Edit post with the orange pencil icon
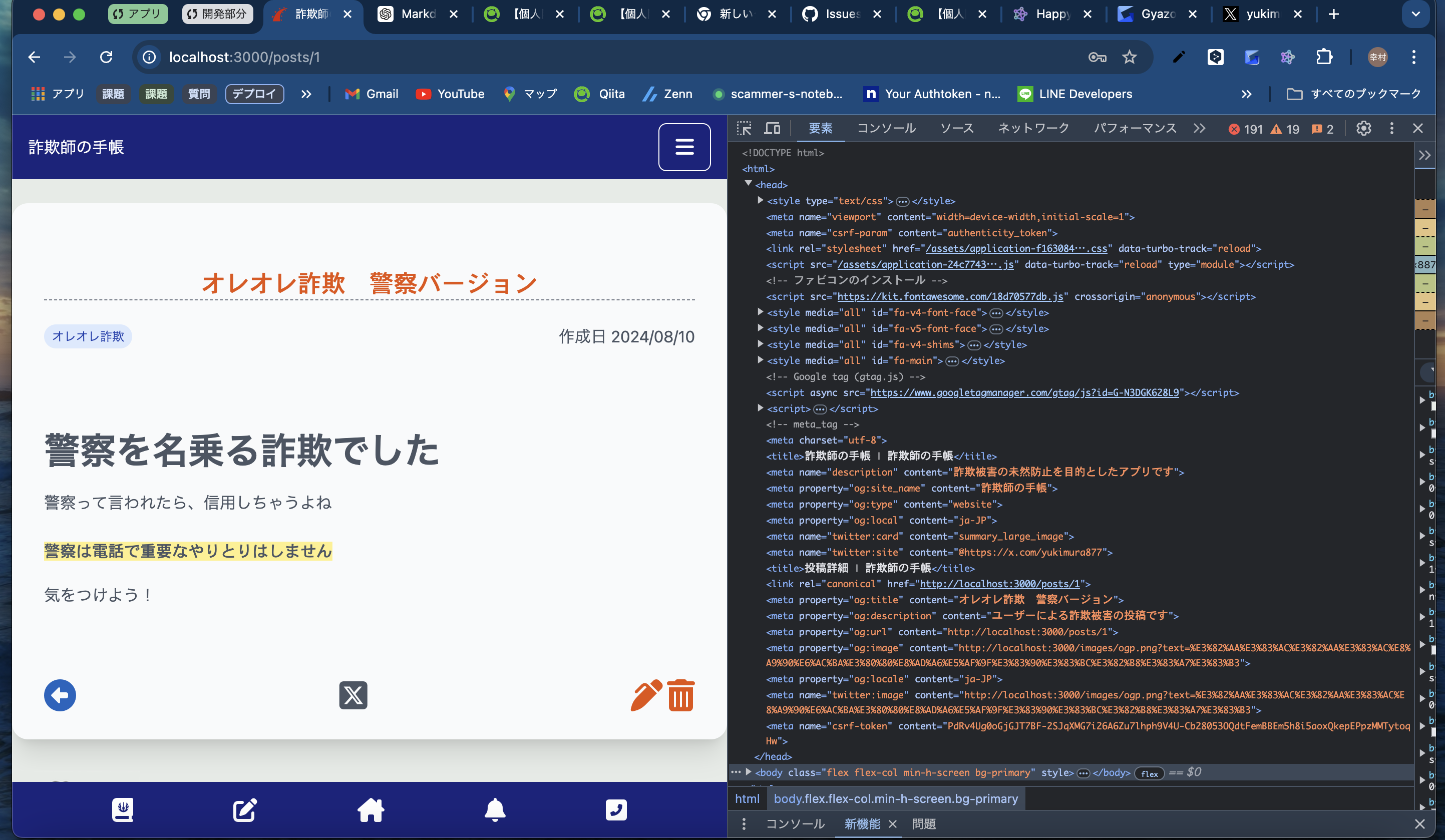The image size is (1445, 840). (x=646, y=695)
